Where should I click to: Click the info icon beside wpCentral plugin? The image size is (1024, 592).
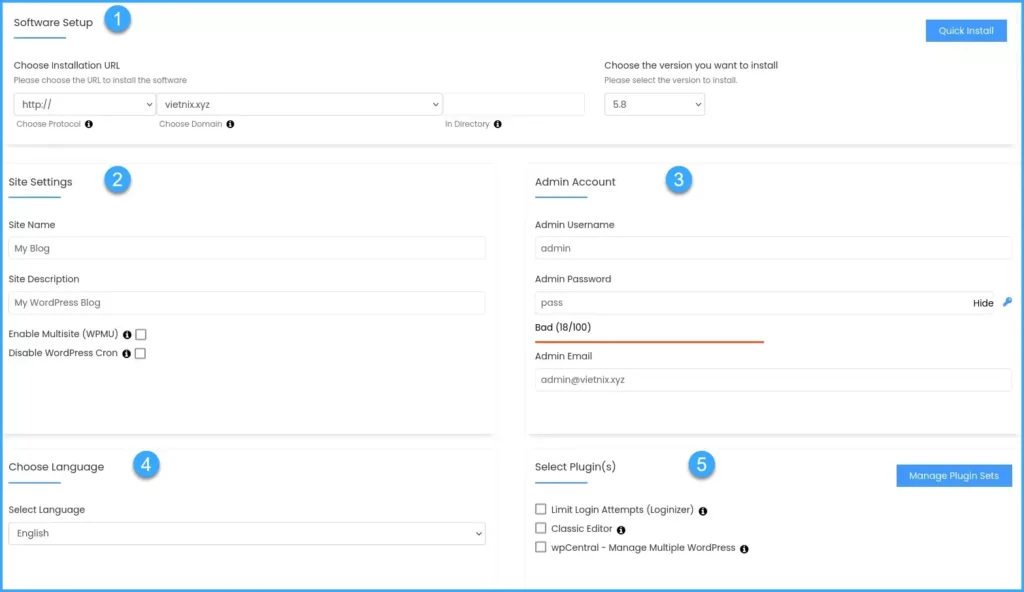pyautogui.click(x=742, y=547)
